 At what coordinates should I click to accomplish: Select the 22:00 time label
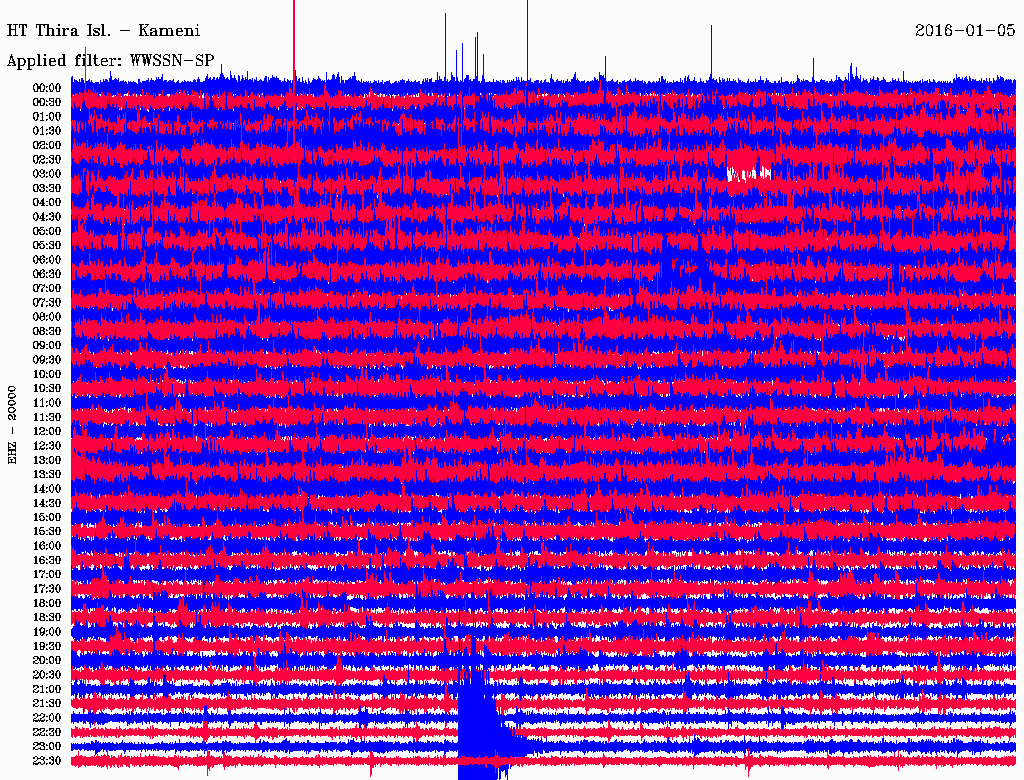pos(47,717)
